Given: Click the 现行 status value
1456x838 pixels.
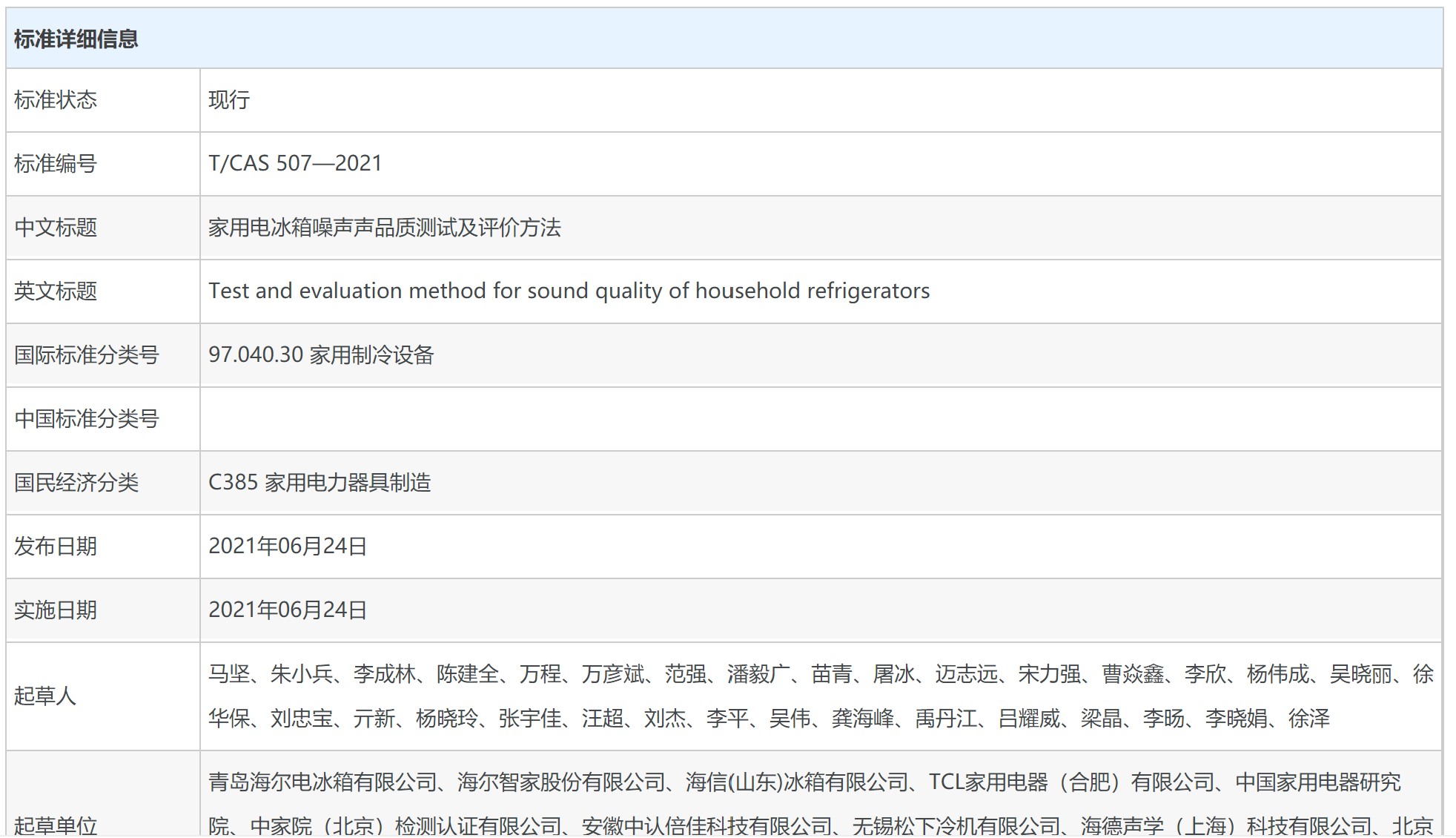Looking at the screenshot, I should 229,100.
